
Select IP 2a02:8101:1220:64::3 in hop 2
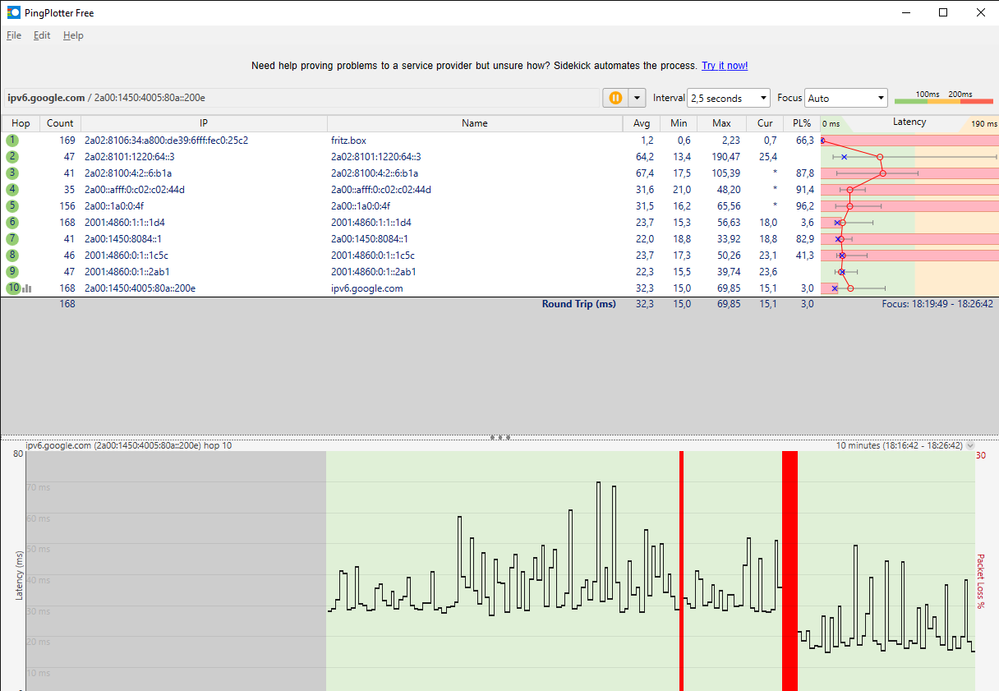tap(129, 157)
